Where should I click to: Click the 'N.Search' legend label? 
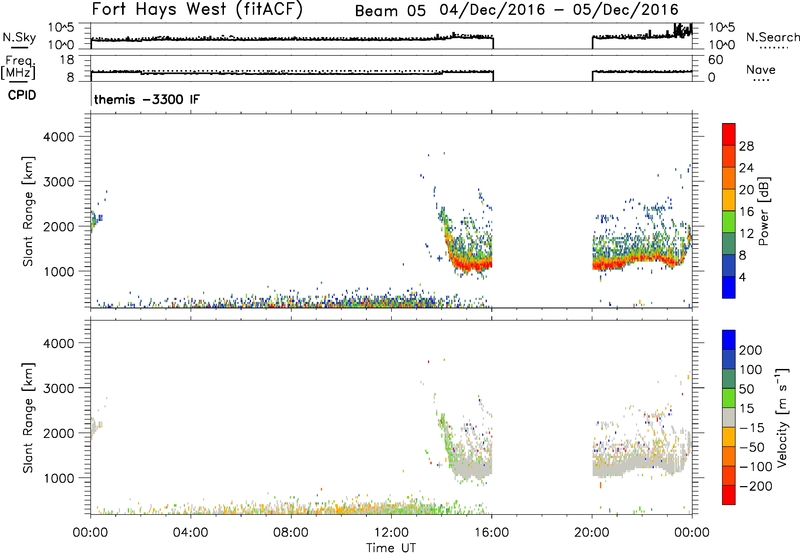pyautogui.click(x=772, y=37)
